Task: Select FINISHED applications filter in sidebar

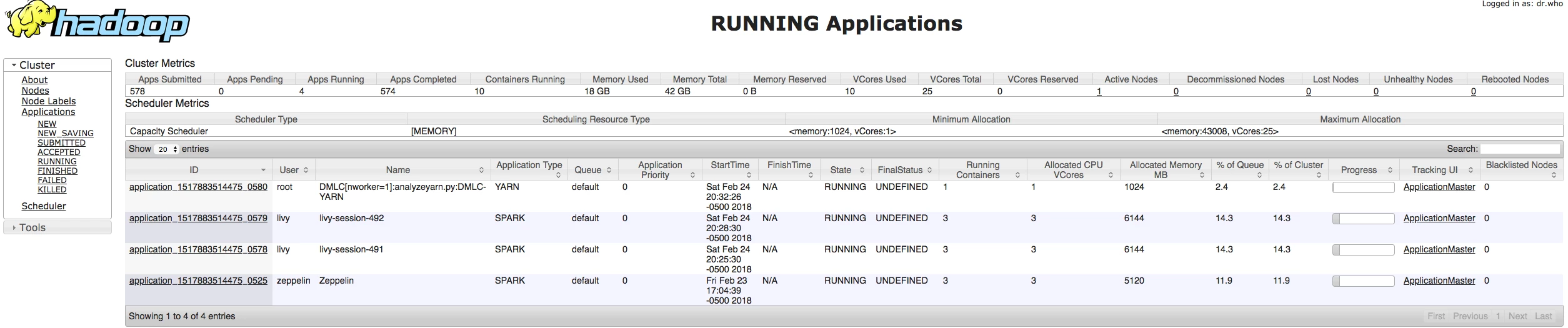Action: tap(57, 171)
